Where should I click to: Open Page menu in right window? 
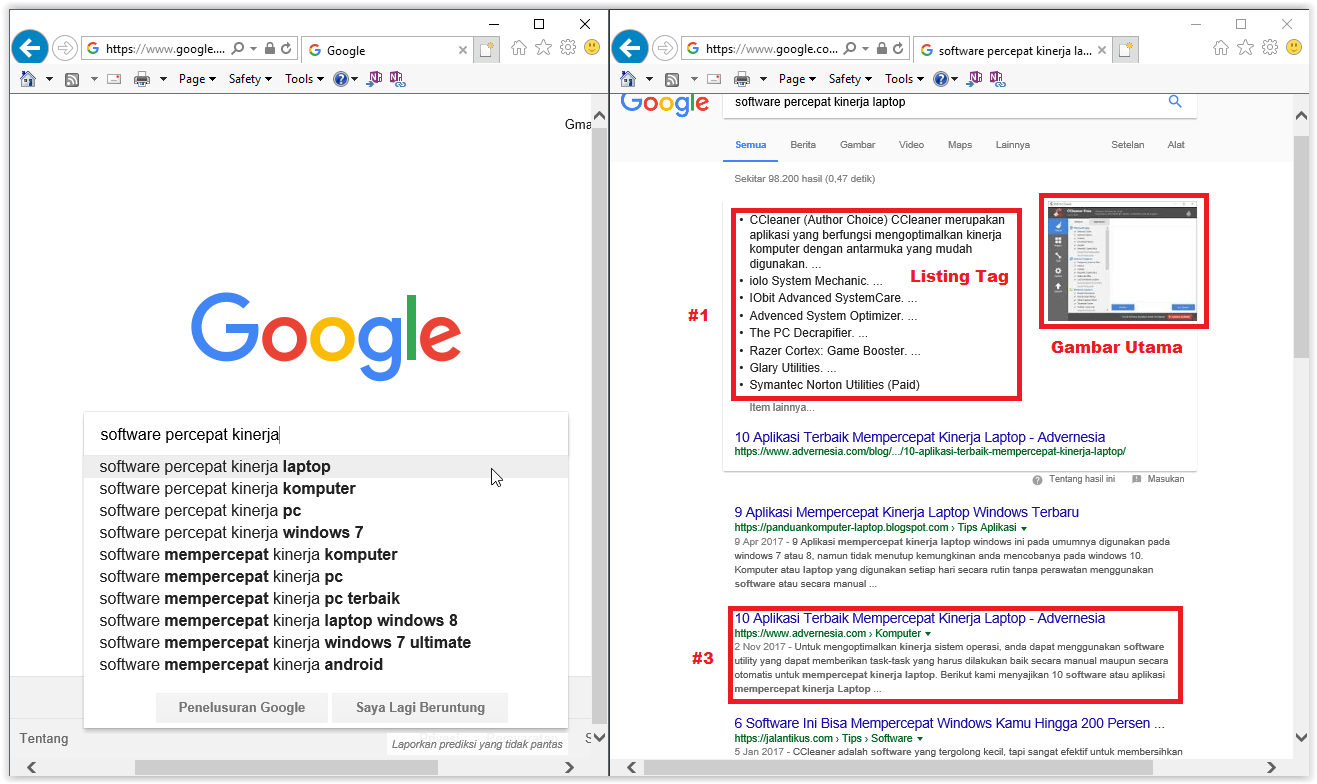pos(797,79)
